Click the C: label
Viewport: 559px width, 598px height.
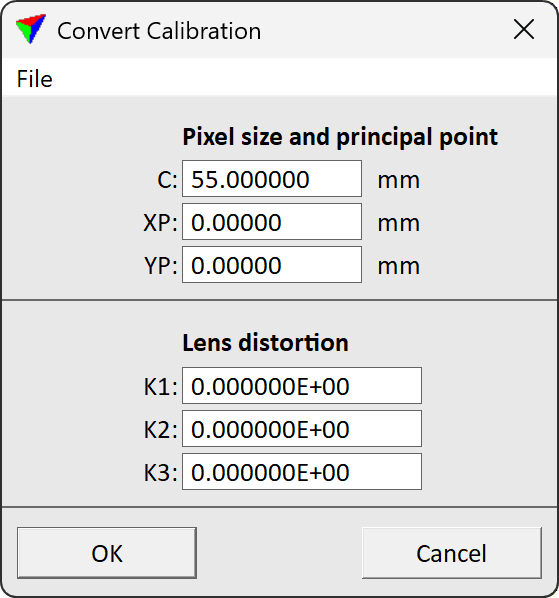pyautogui.click(x=167, y=180)
